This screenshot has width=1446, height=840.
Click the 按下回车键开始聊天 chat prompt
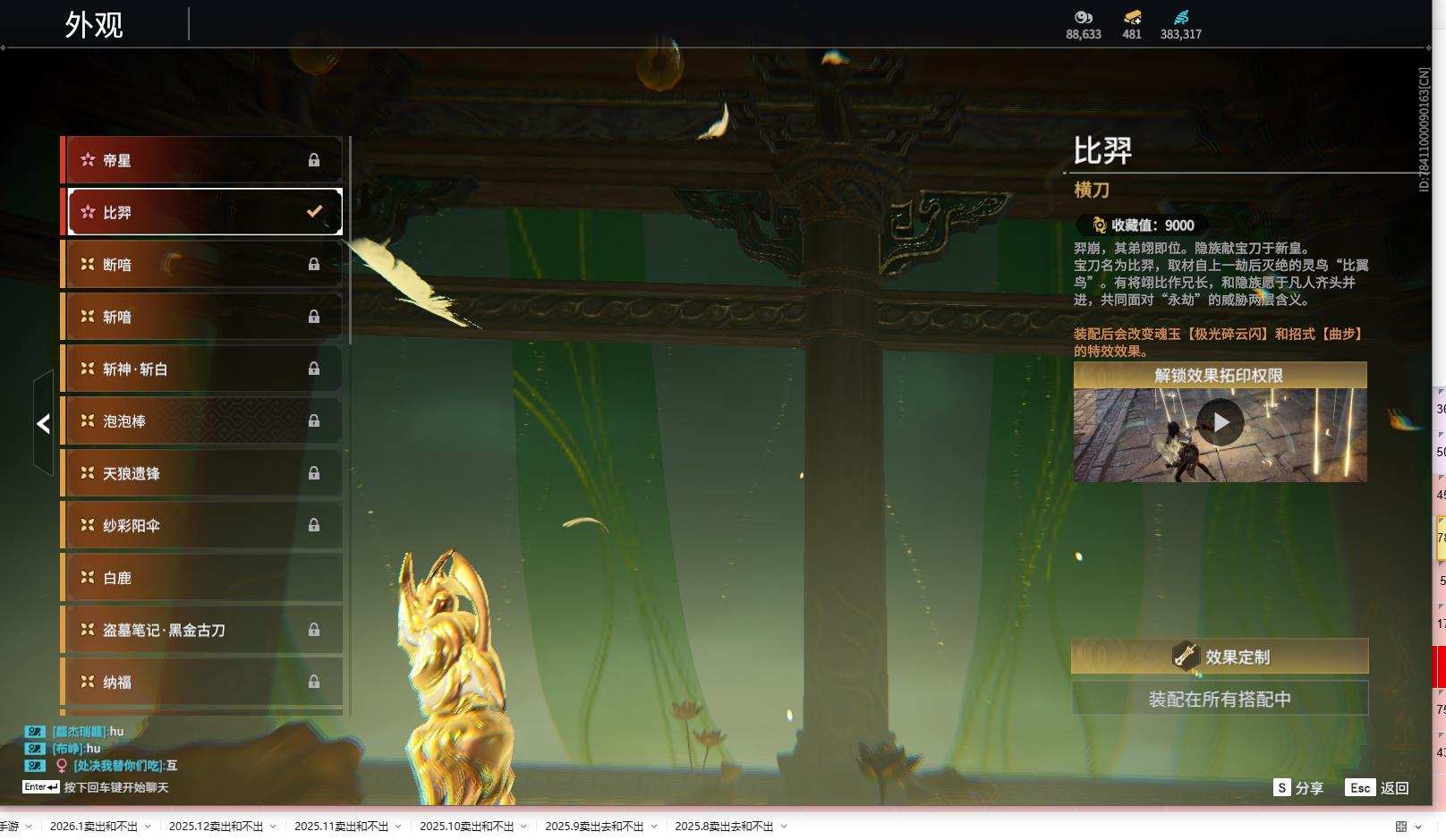tap(116, 787)
